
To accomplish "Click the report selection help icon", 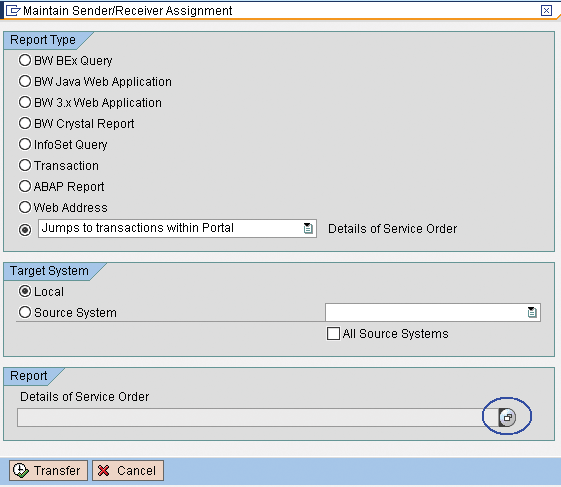I will tap(507, 417).
